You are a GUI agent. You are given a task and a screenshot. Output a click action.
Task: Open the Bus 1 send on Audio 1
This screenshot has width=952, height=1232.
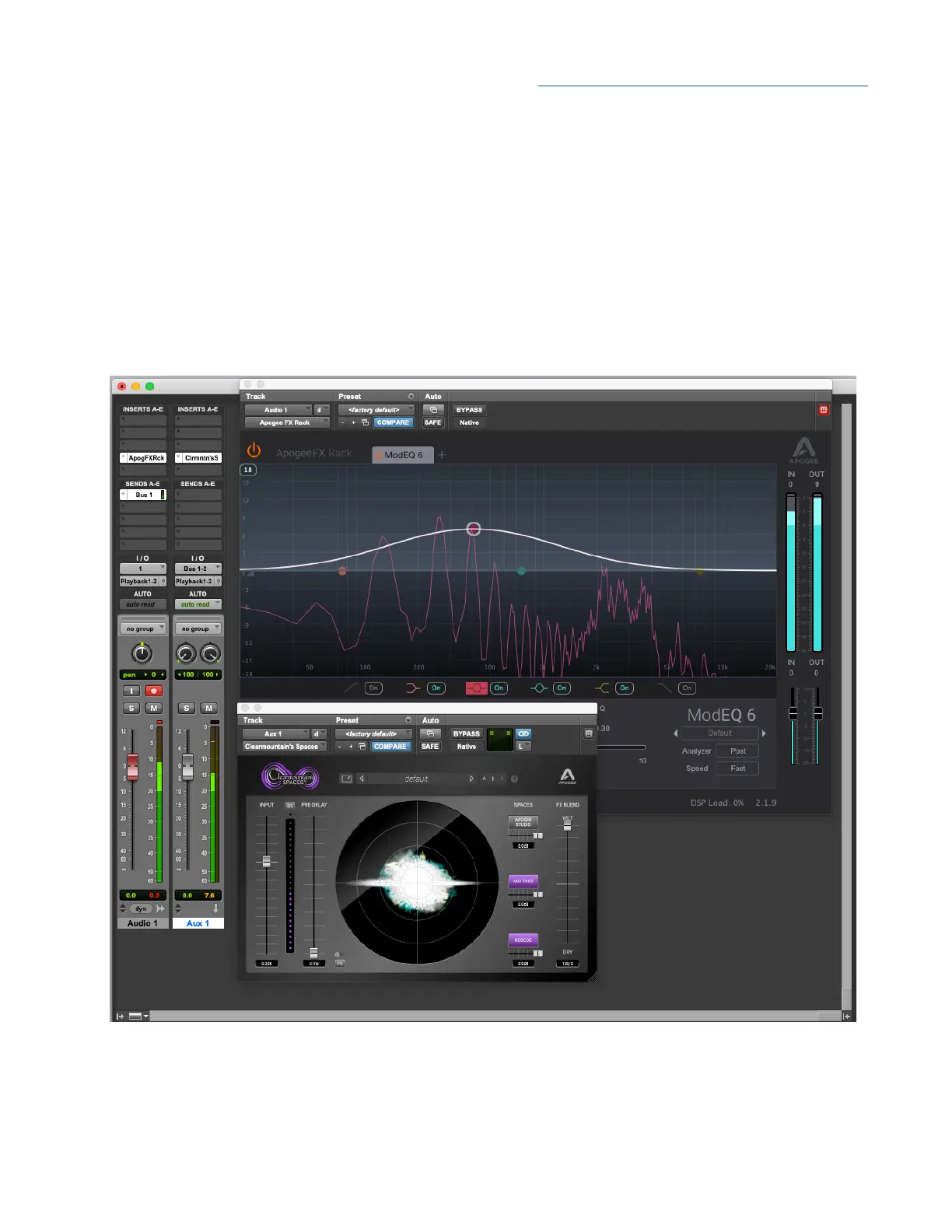tap(143, 495)
